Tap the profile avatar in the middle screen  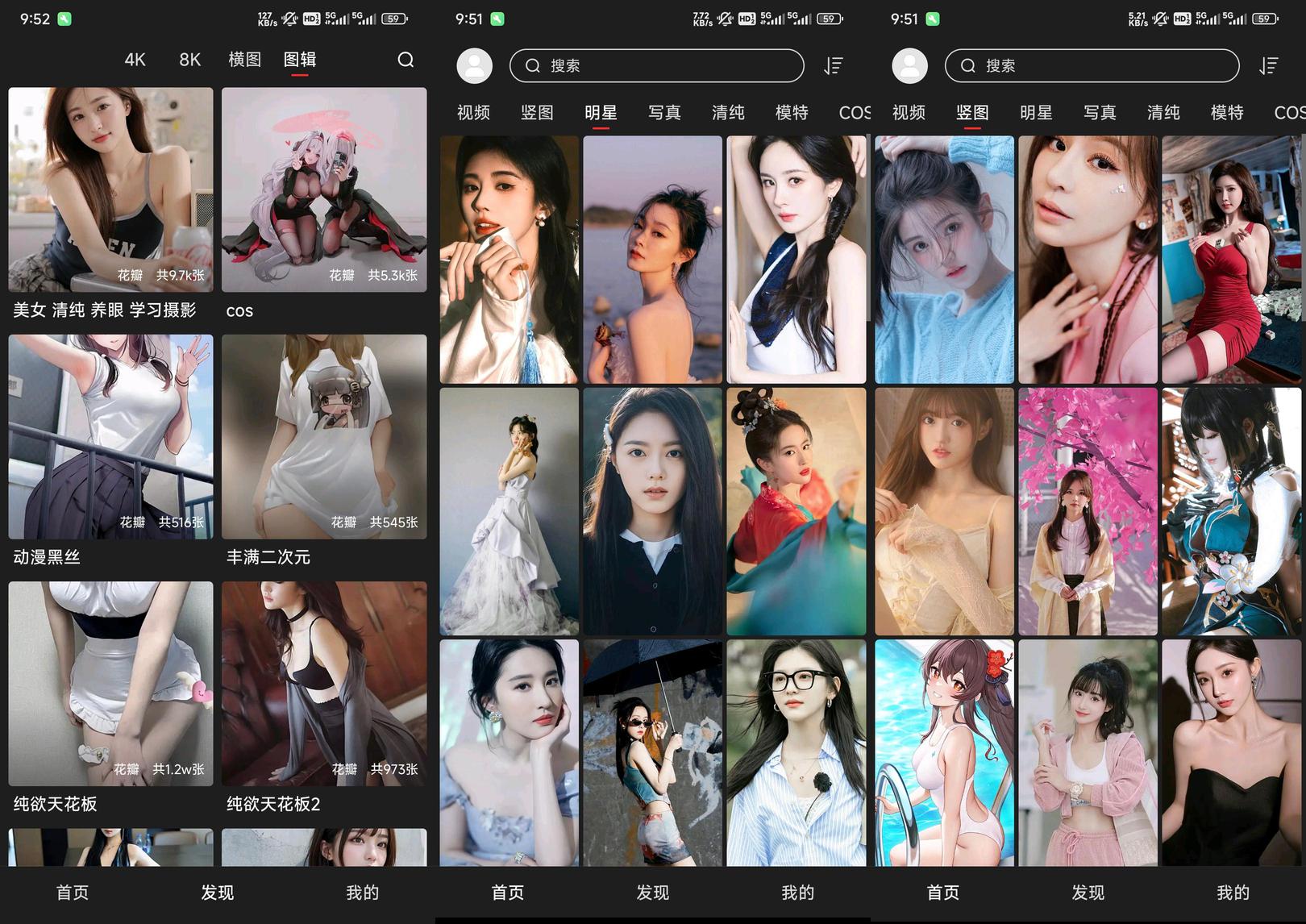tap(474, 66)
